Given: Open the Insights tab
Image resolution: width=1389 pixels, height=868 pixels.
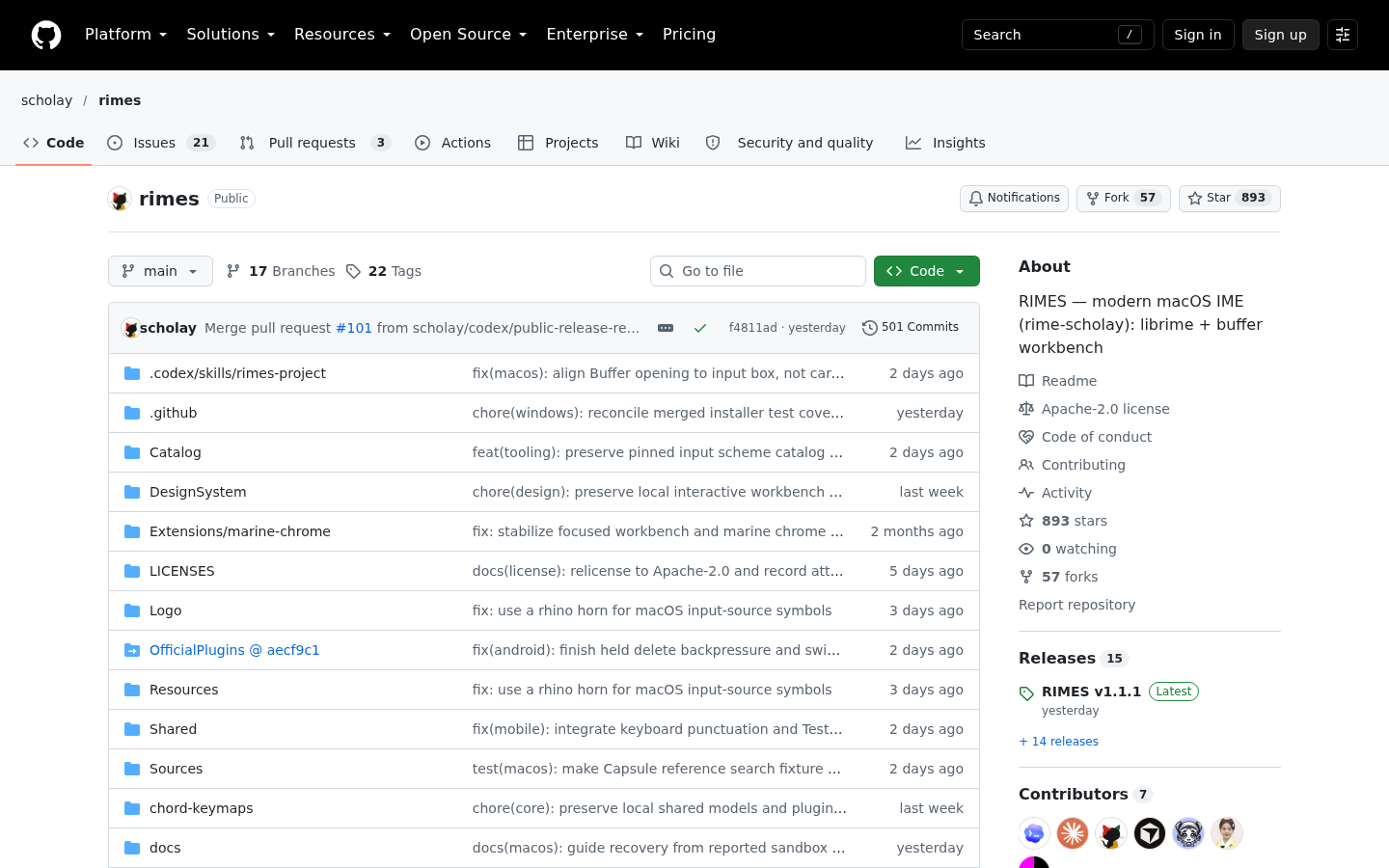Looking at the screenshot, I should click(945, 143).
